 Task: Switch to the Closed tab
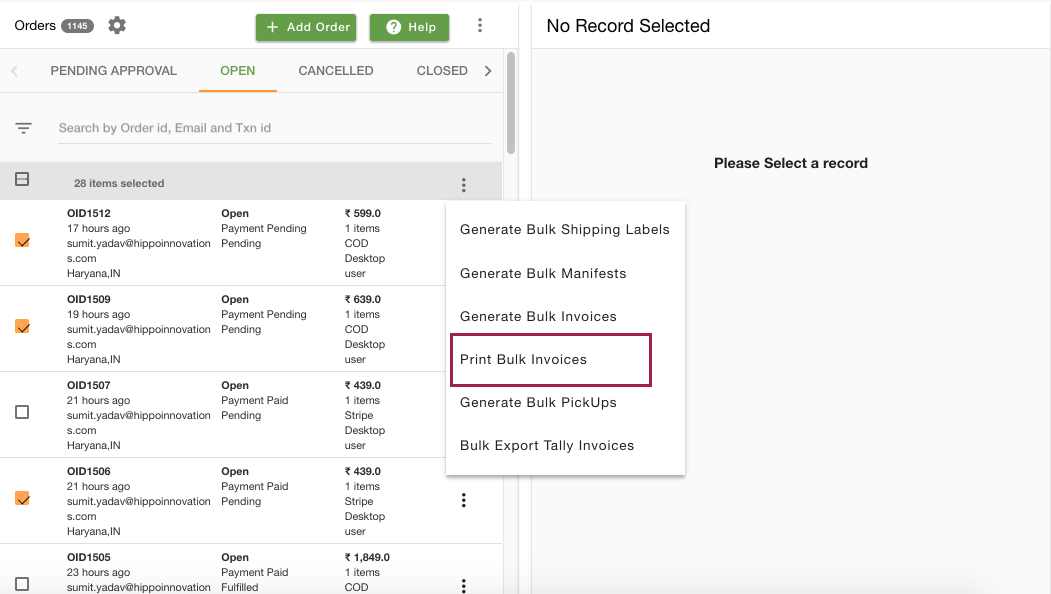pyautogui.click(x=442, y=70)
